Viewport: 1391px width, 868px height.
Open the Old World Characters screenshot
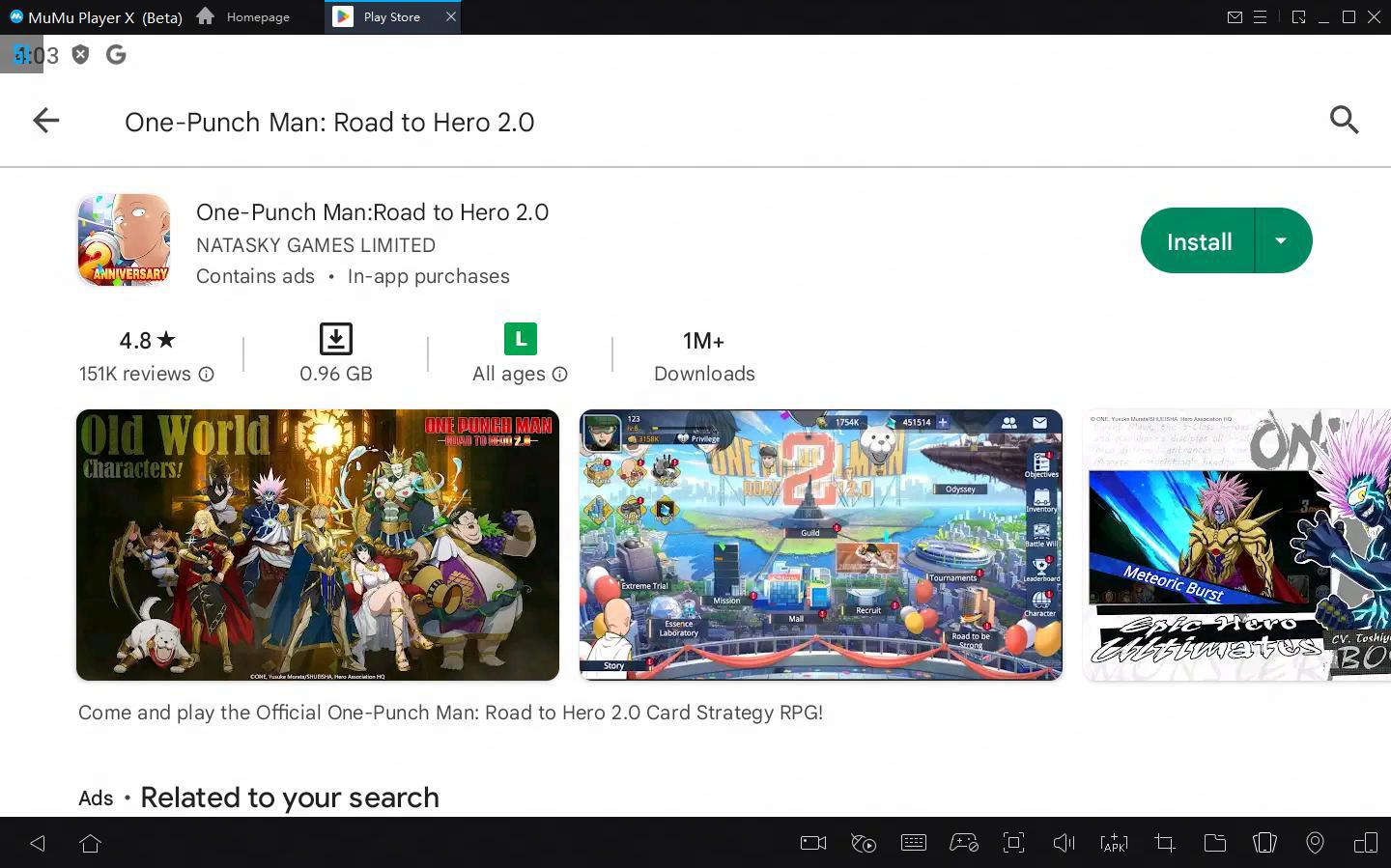pos(318,545)
